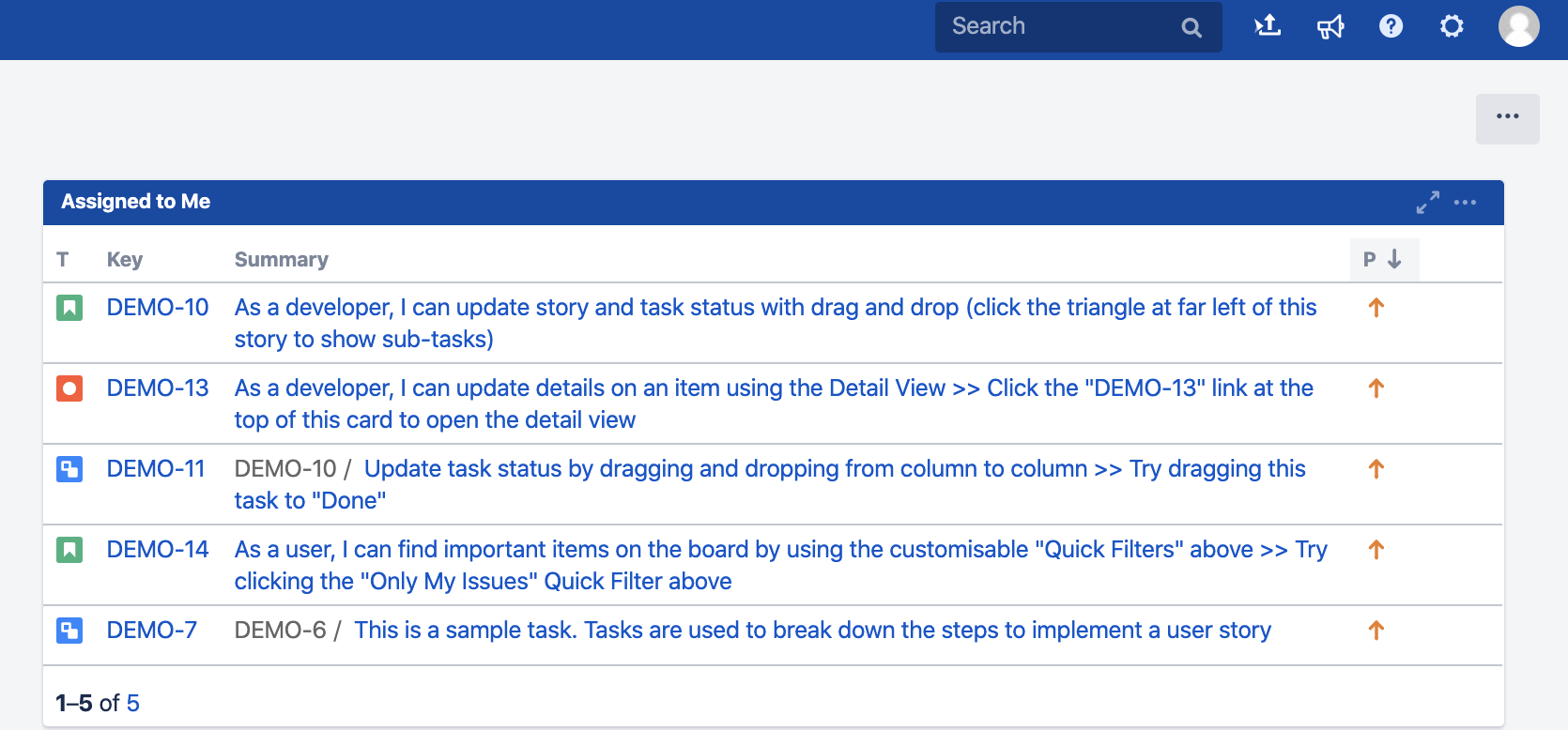Open the feedback megaphone icon
The image size is (1568, 730).
(1330, 26)
